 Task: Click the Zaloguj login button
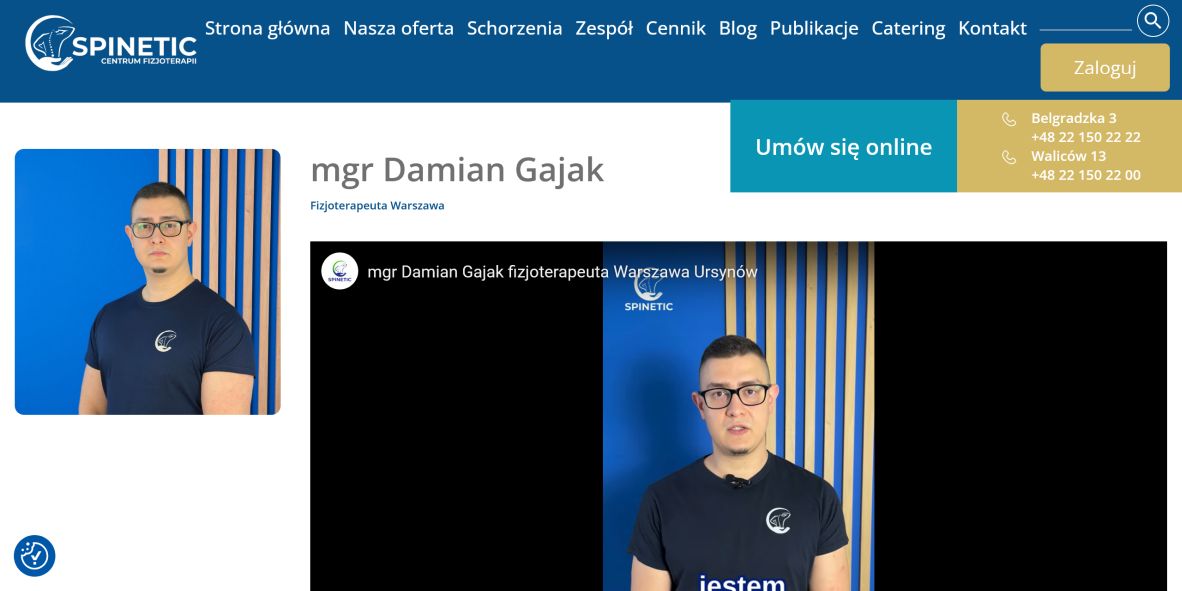(x=1105, y=68)
